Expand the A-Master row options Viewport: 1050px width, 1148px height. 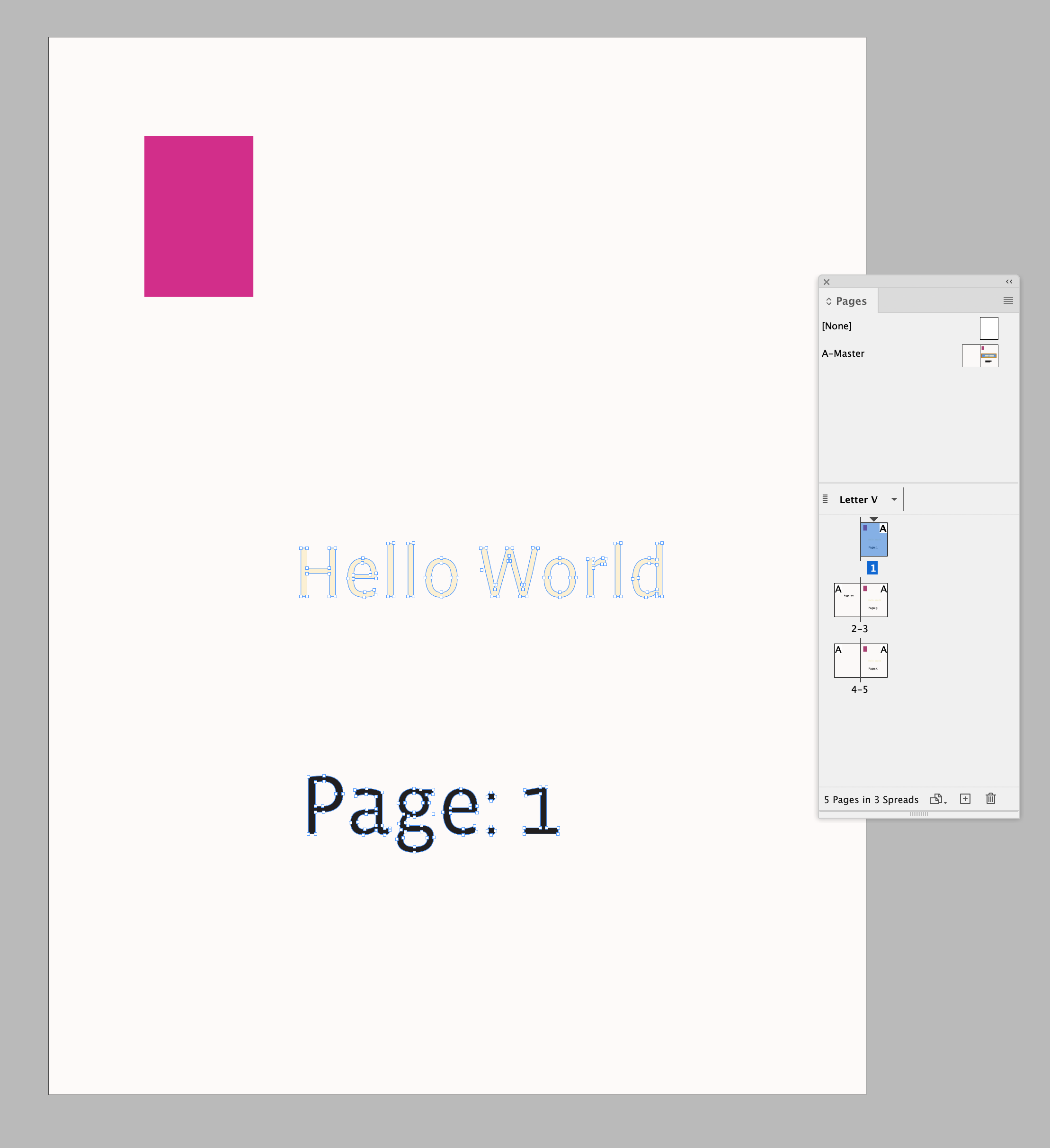tap(844, 353)
